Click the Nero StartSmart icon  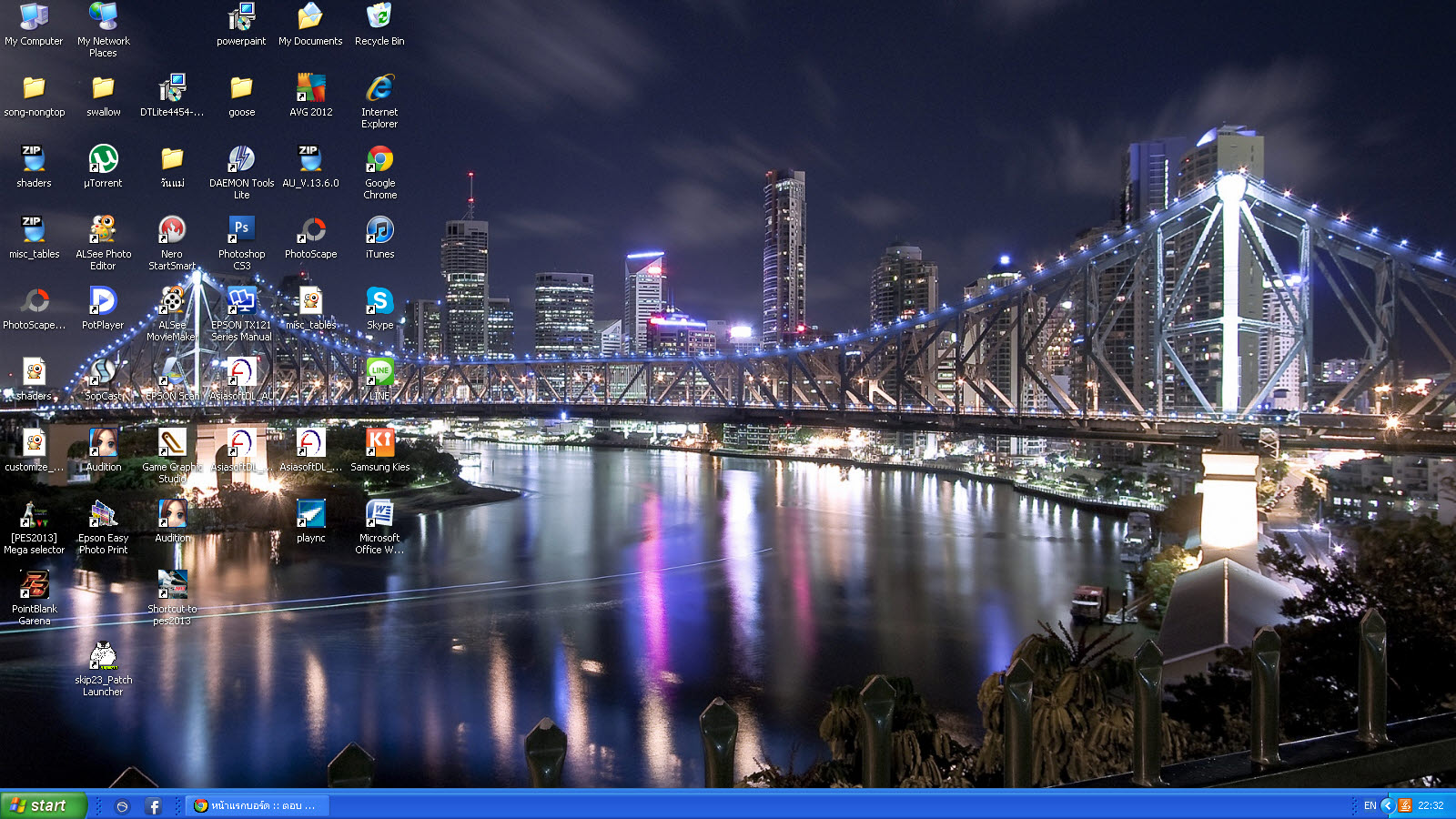coord(172,230)
